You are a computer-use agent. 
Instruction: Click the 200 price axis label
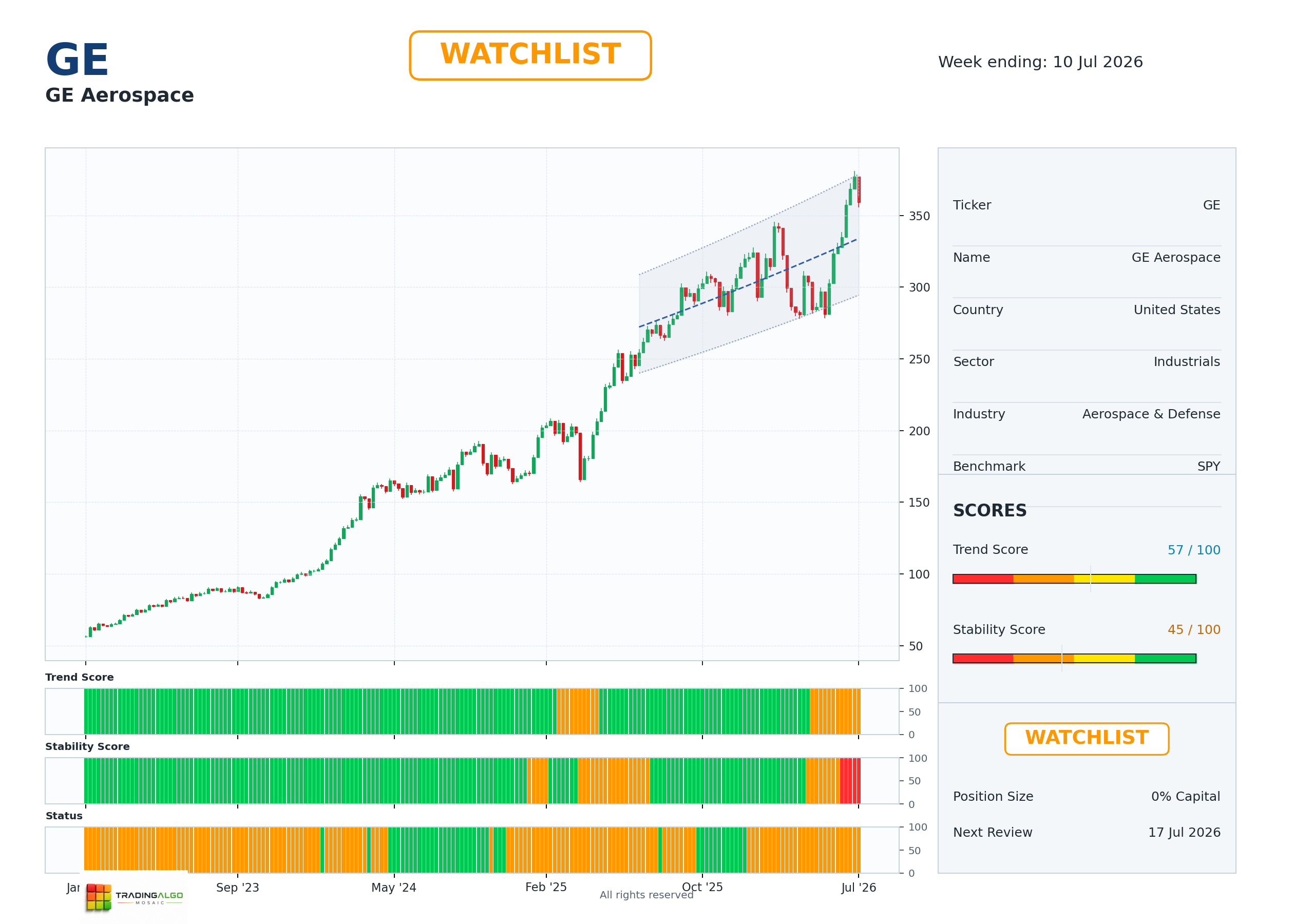point(919,431)
